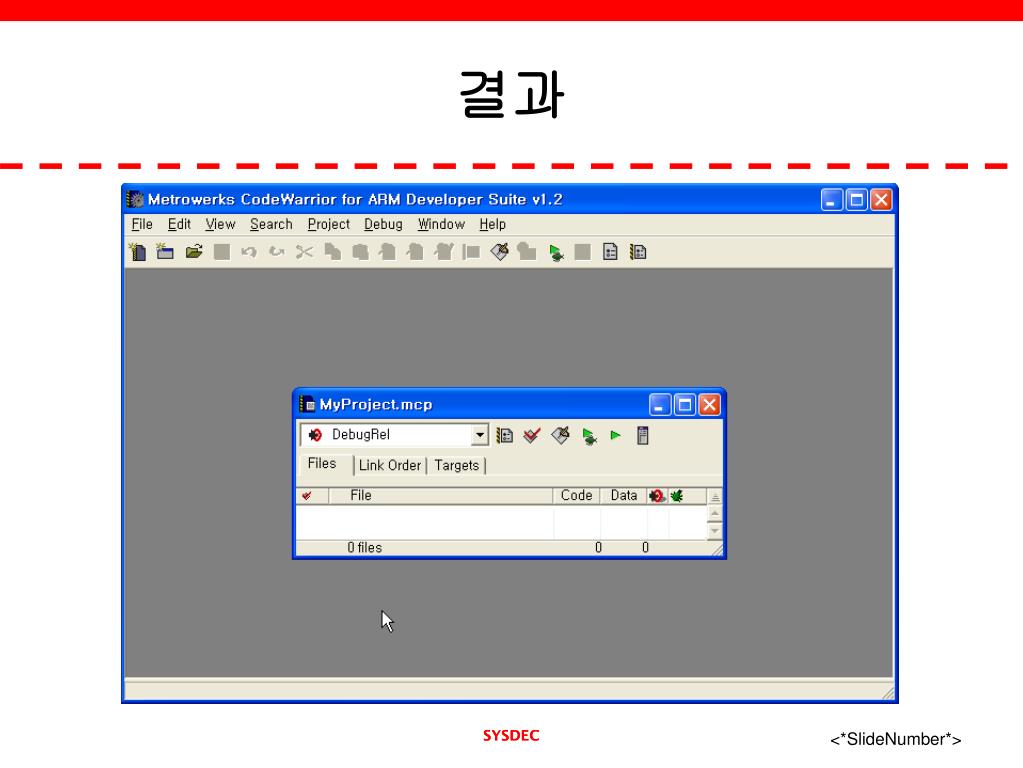This screenshot has height=768, width=1023.
Task: Click the file list scroll down arrow
Action: click(715, 530)
